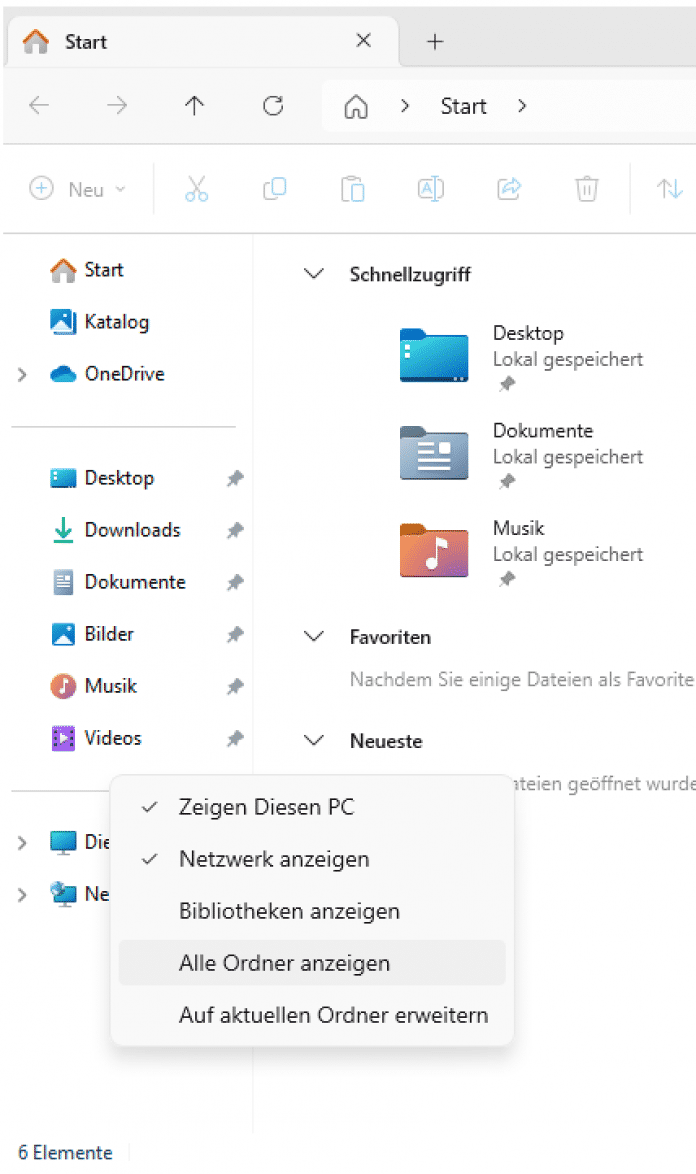Select the Copy icon
The height and width of the screenshot is (1174, 696).
[x=274, y=189]
